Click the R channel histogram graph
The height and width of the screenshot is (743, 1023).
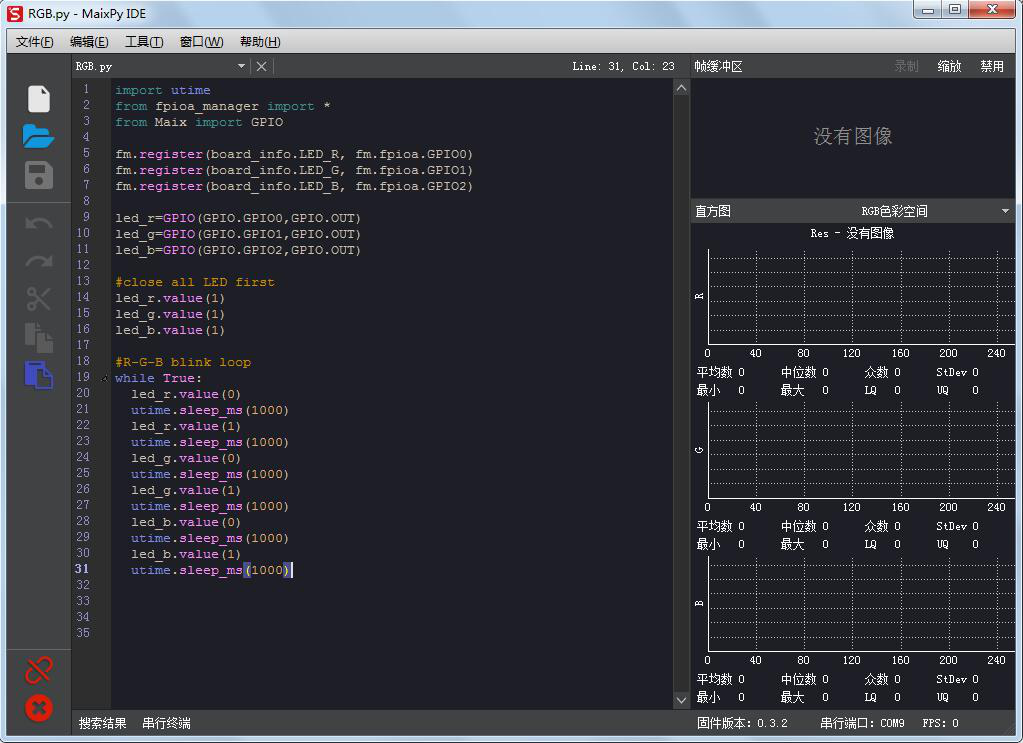[x=861, y=297]
